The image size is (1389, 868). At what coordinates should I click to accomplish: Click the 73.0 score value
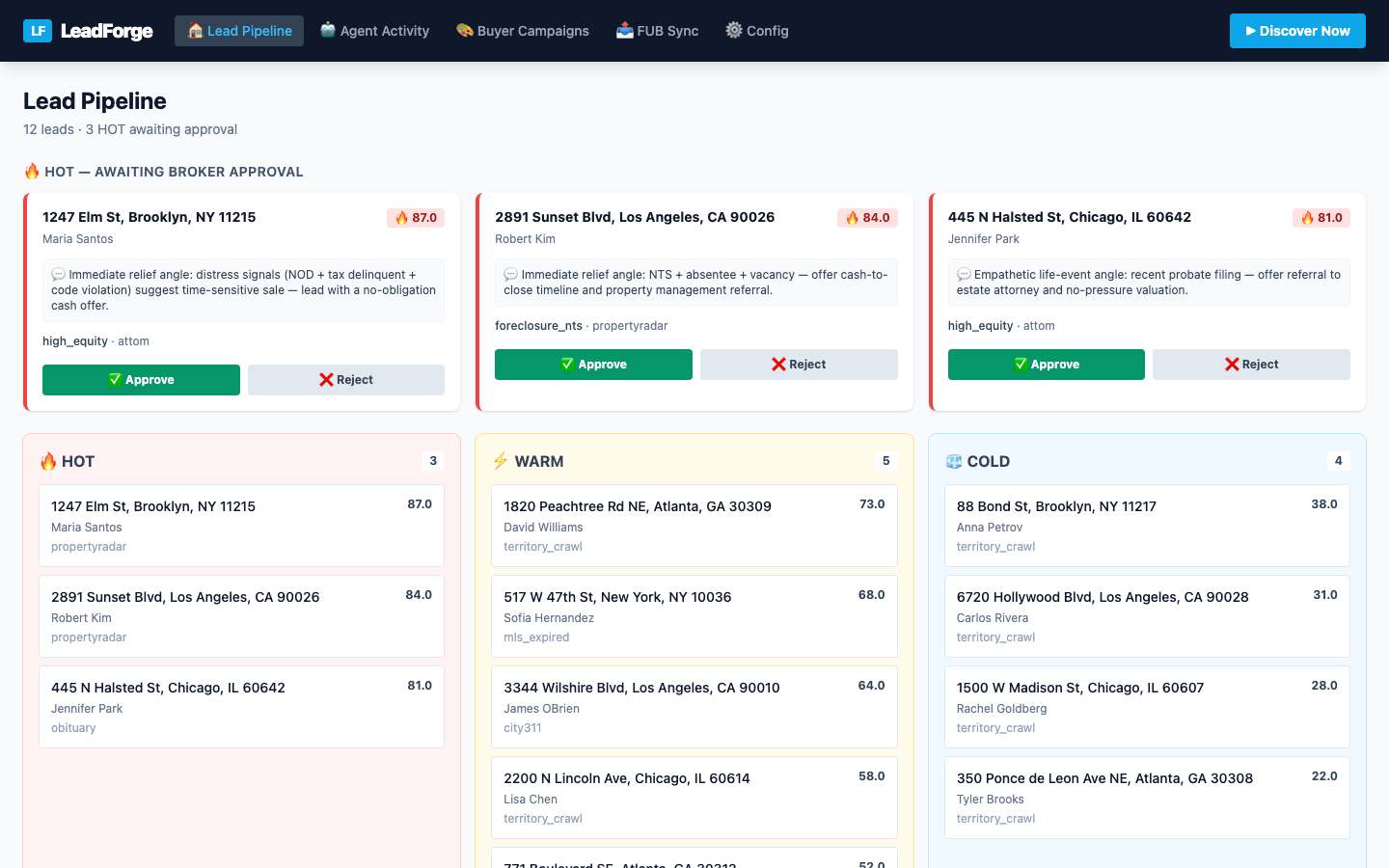(x=872, y=504)
